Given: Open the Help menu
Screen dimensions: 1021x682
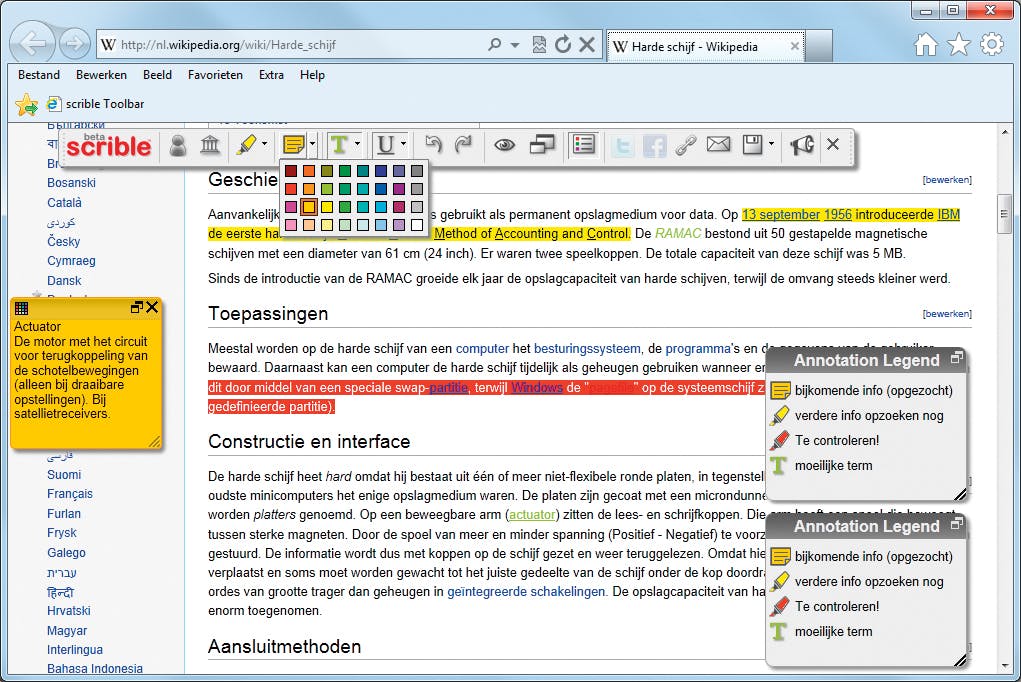Looking at the screenshot, I should (313, 75).
